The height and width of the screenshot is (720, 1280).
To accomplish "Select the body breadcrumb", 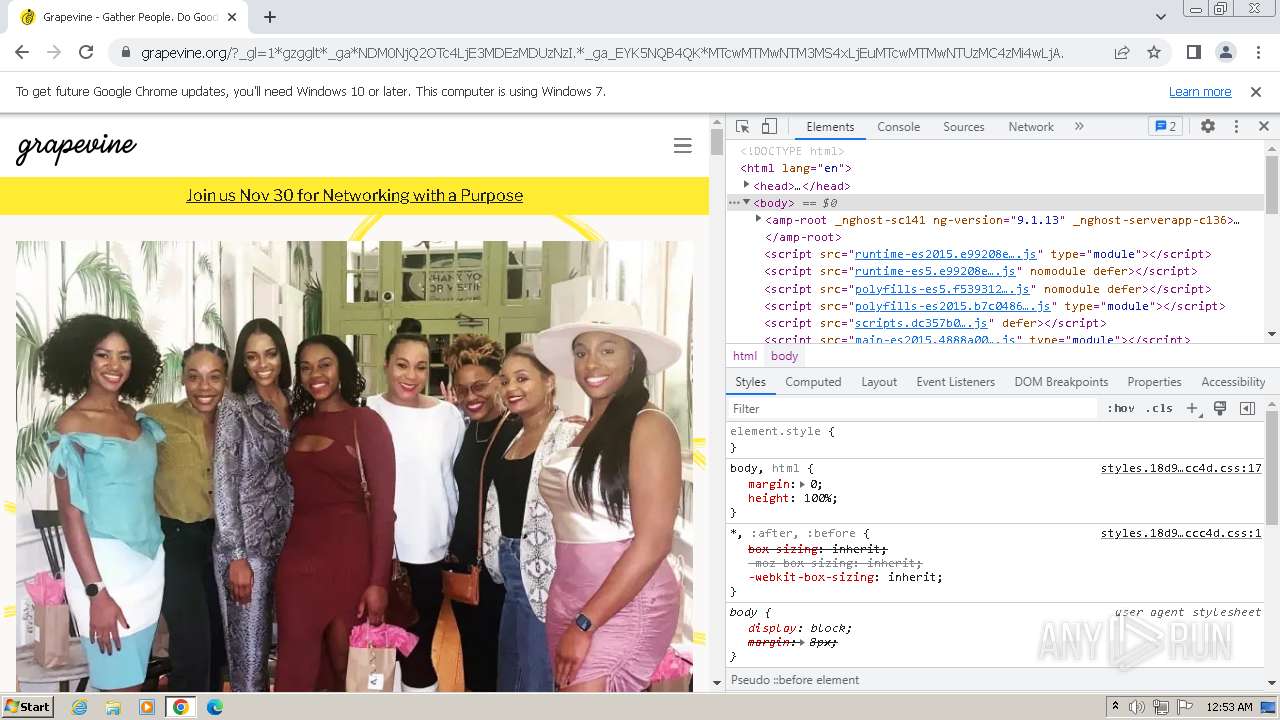I will (785, 356).
